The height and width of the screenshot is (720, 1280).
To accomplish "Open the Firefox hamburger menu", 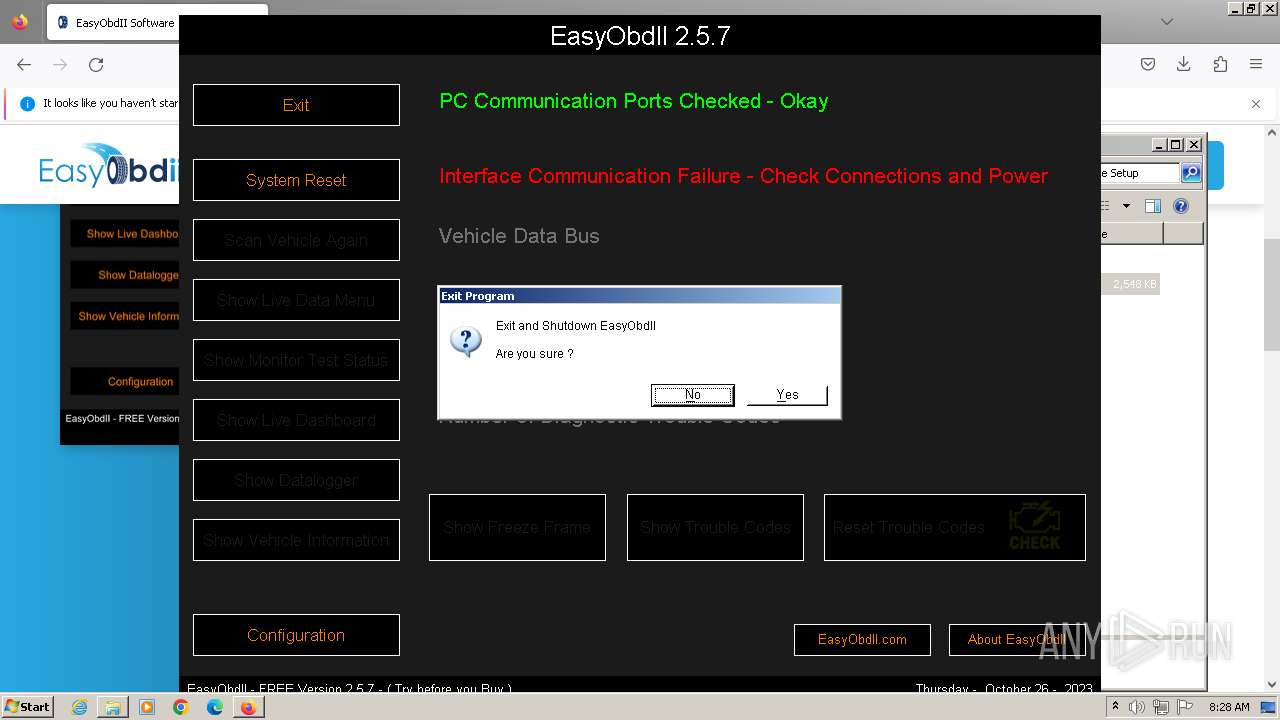I will coord(1256,64).
